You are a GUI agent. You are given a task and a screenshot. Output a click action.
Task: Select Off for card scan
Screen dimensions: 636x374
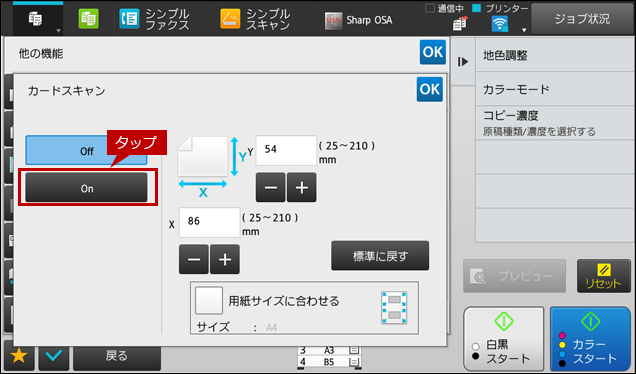pyautogui.click(x=86, y=151)
